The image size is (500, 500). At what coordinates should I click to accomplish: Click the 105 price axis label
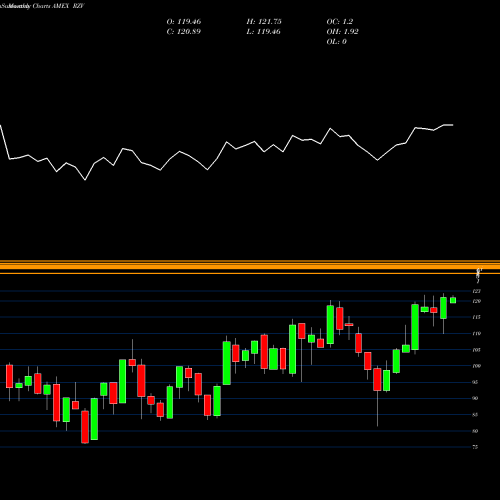pyautogui.click(x=477, y=350)
